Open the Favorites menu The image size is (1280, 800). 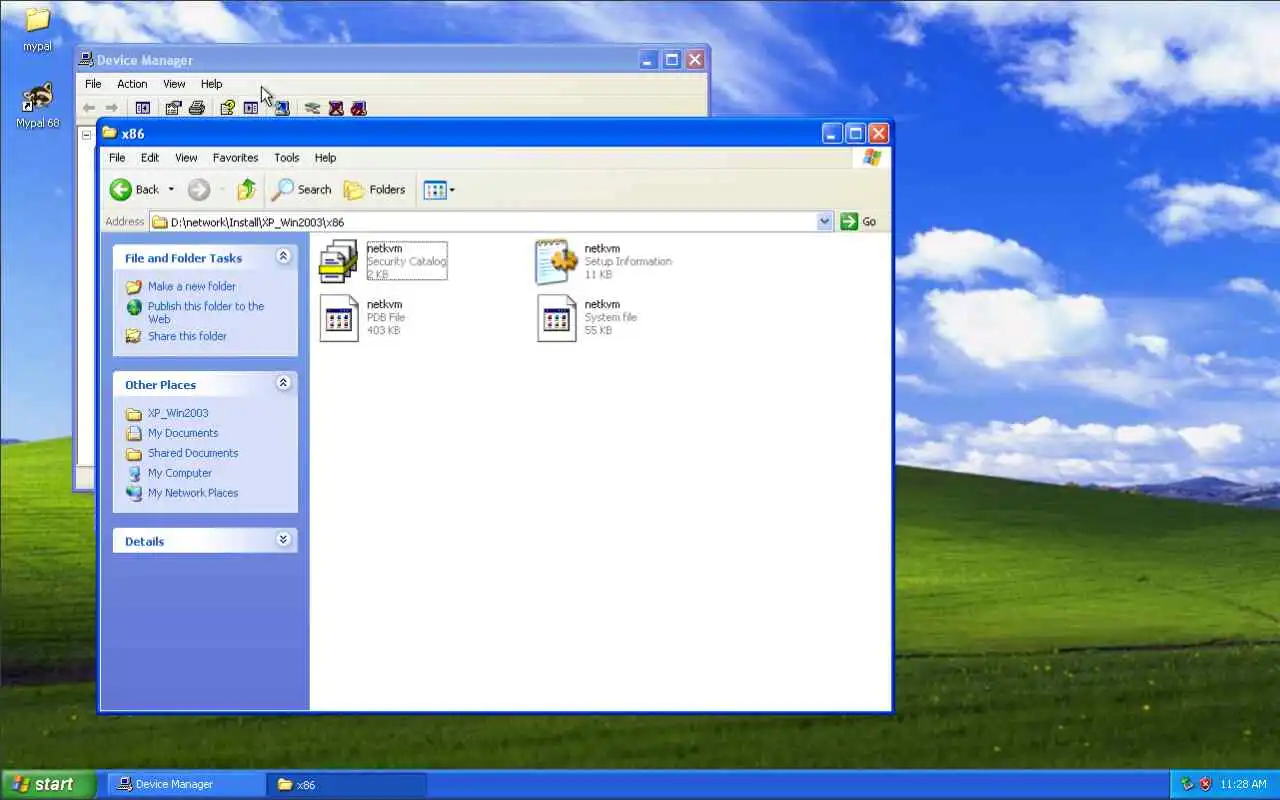(x=235, y=158)
